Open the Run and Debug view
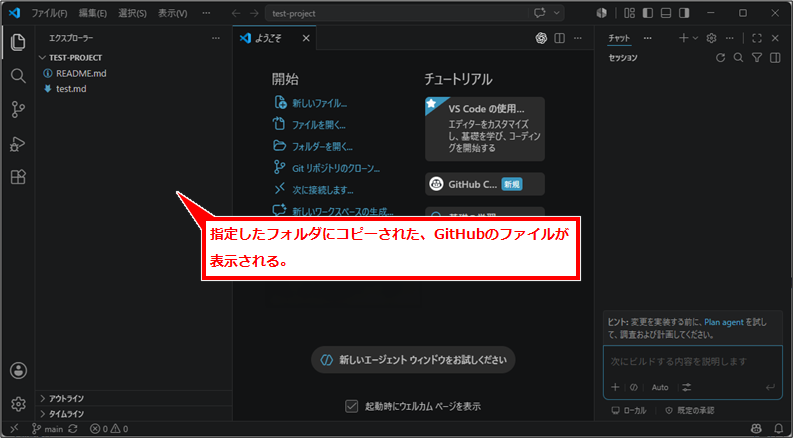Screen dimensions: 793x438 (18, 144)
